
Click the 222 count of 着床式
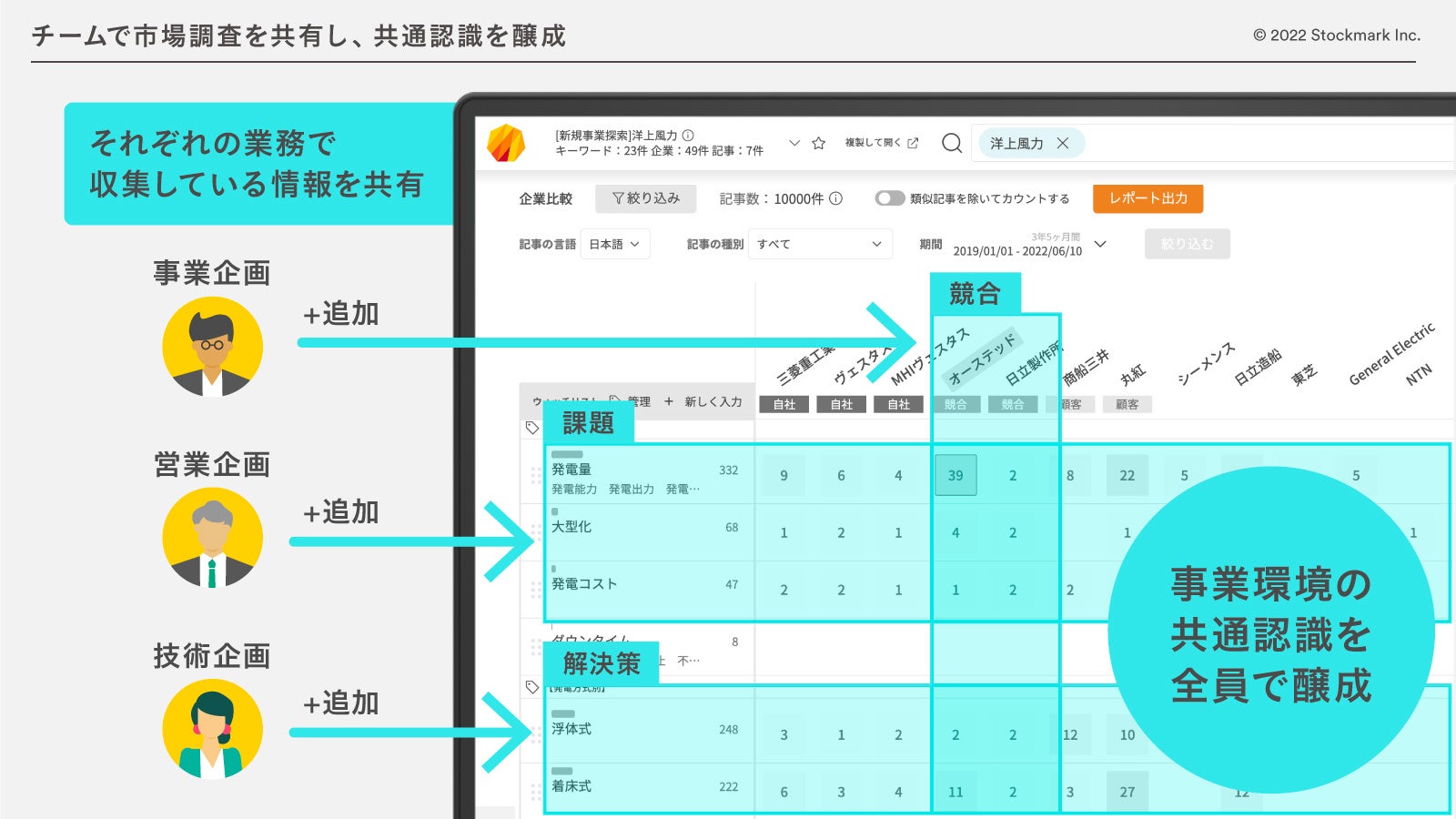[729, 787]
